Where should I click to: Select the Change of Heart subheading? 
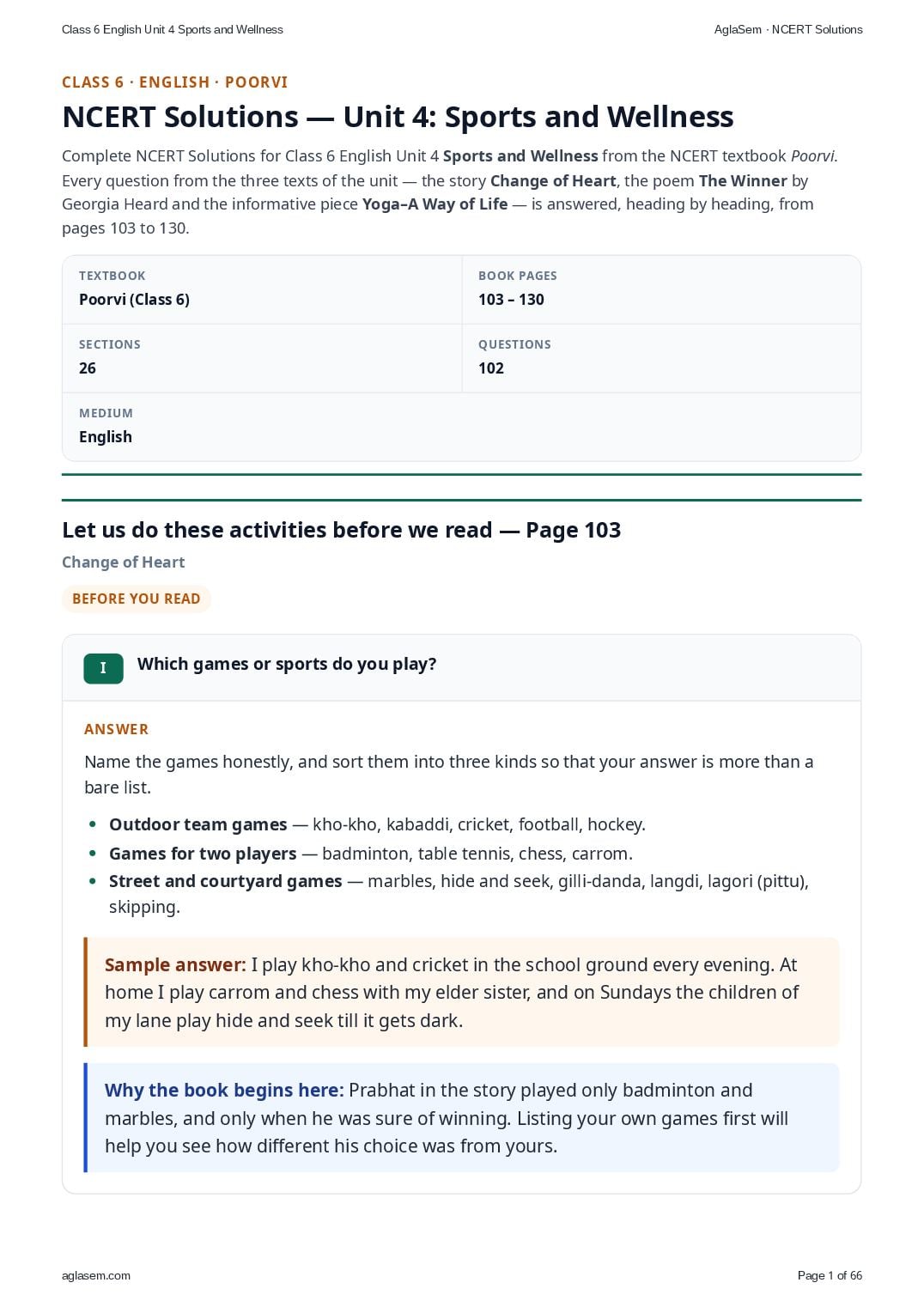124,562
